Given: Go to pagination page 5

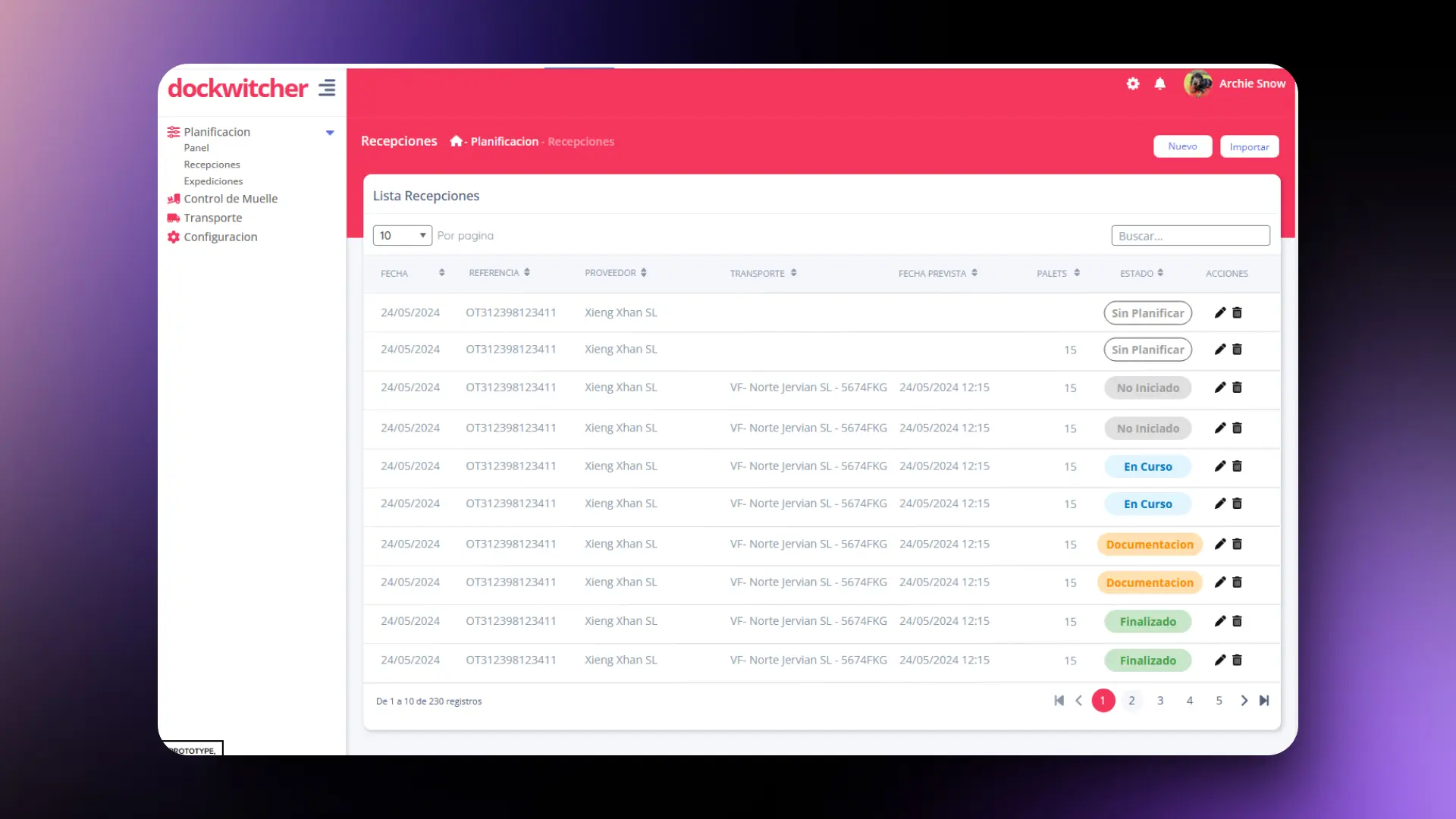Looking at the screenshot, I should [1219, 701].
